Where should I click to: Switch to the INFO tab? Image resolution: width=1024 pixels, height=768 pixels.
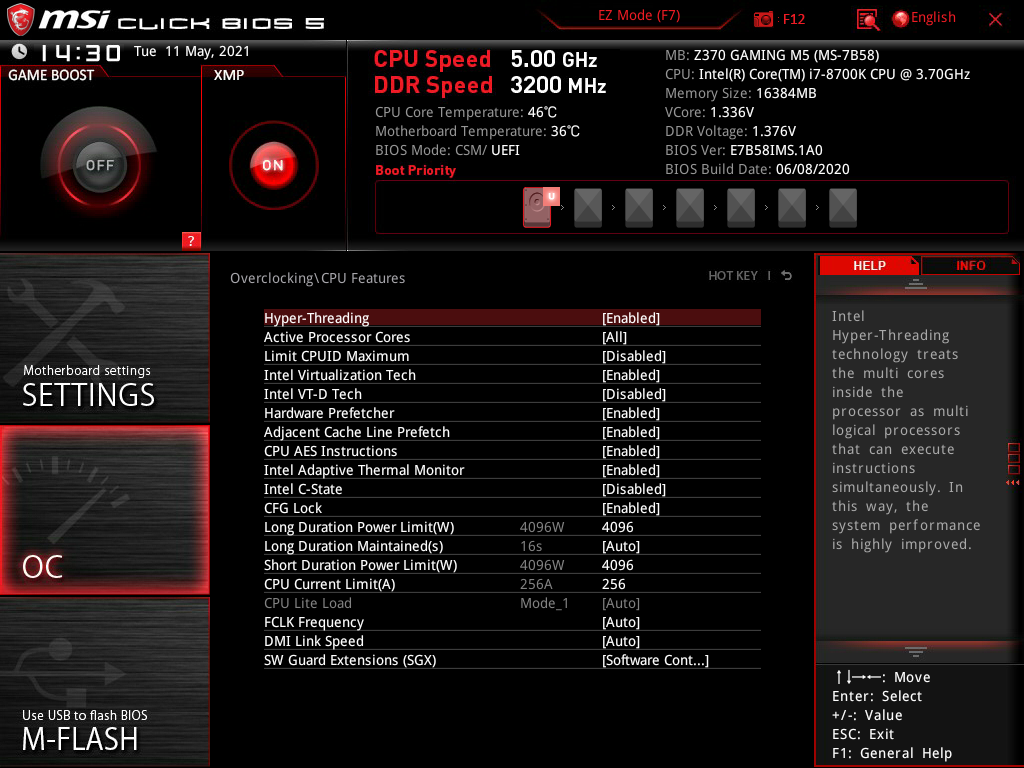[970, 266]
